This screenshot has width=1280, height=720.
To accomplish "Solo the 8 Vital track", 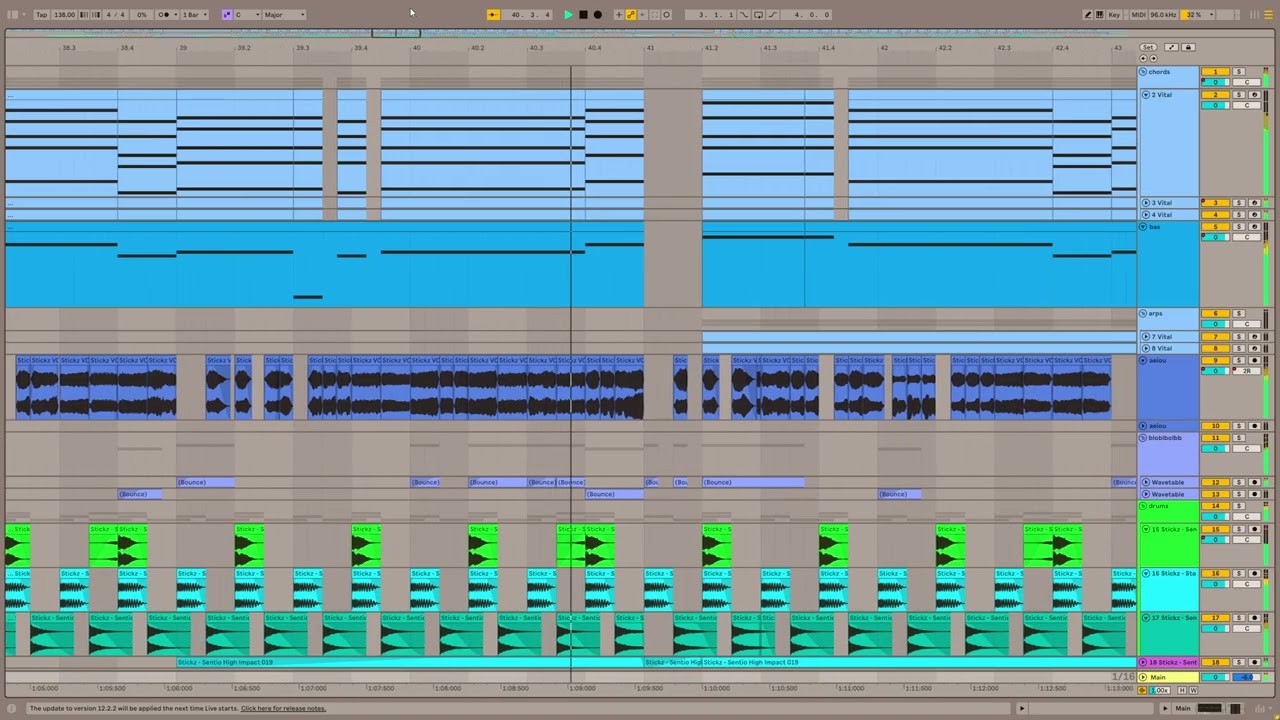I will point(1239,349).
